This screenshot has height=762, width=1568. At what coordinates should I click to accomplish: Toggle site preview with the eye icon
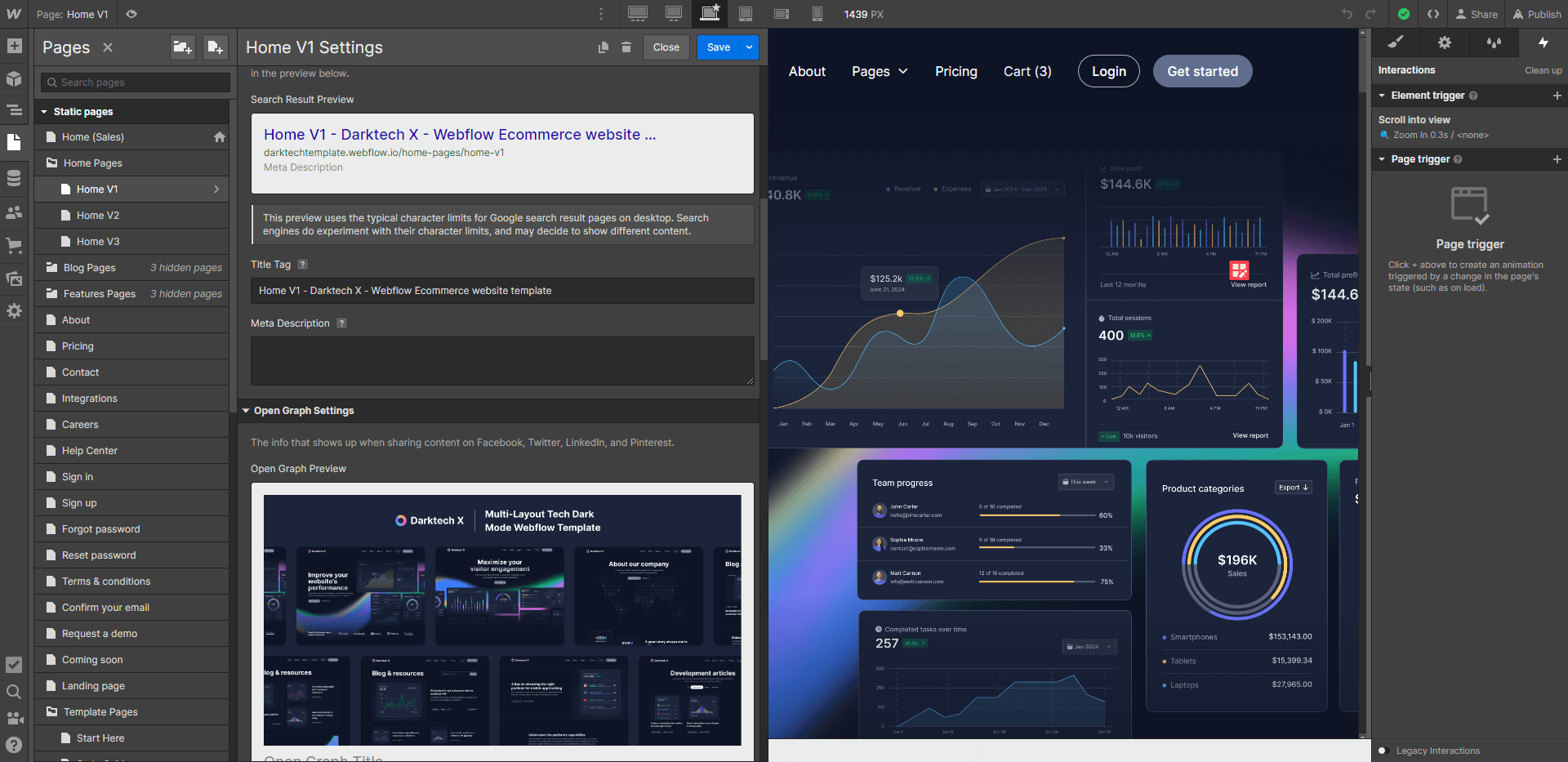coord(131,14)
